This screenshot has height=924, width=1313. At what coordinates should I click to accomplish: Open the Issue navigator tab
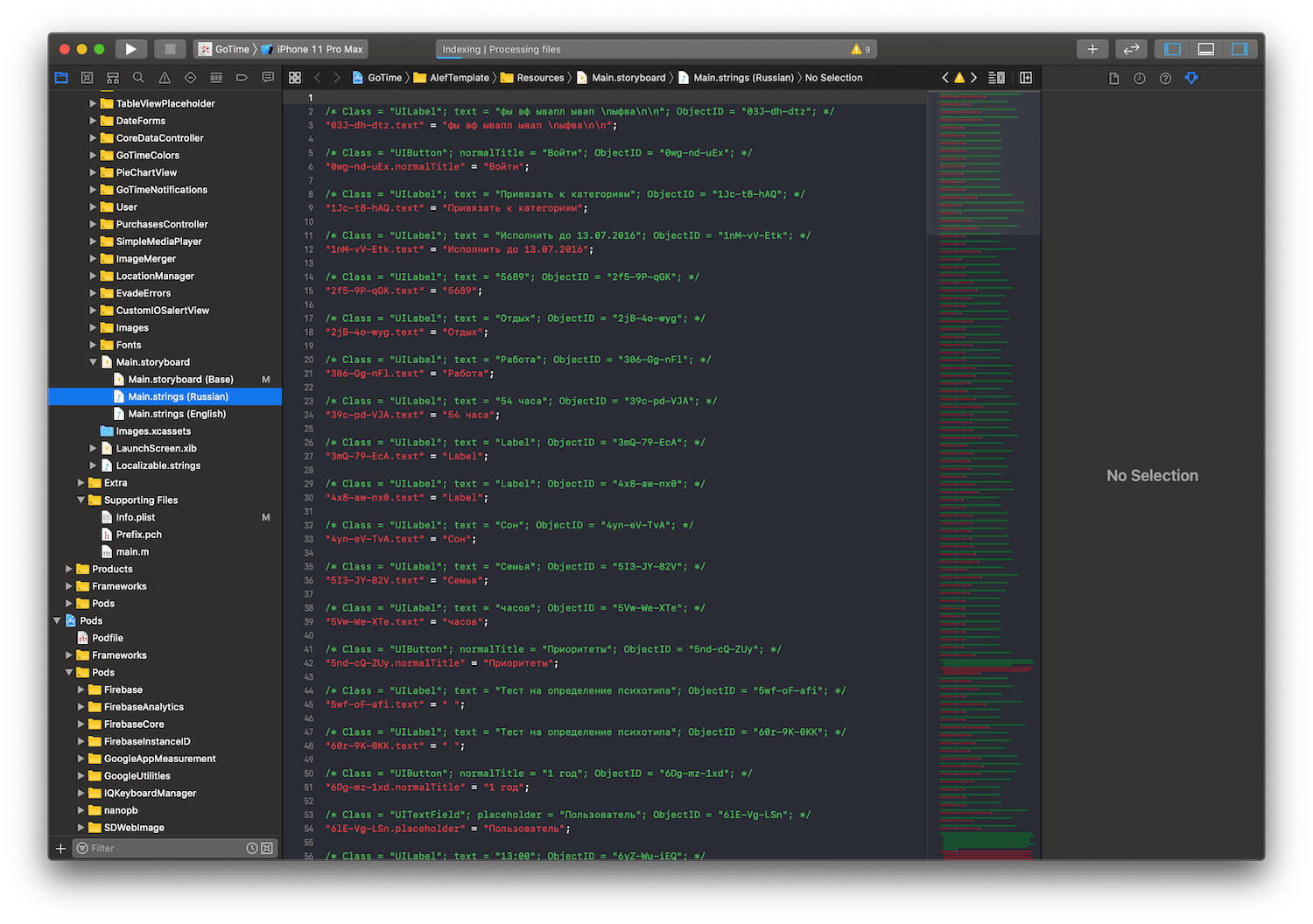coord(165,78)
